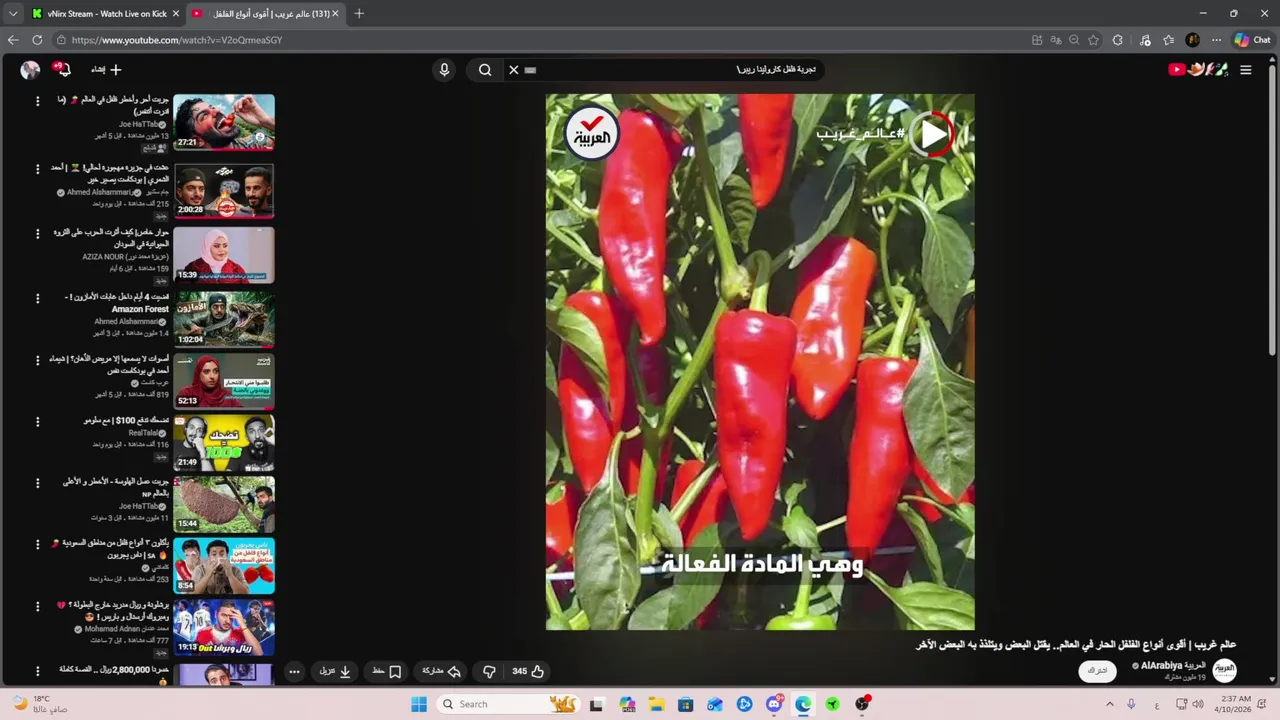The width and height of the screenshot is (1280, 720).
Task: Play the video using overlay play icon
Action: 931,133
